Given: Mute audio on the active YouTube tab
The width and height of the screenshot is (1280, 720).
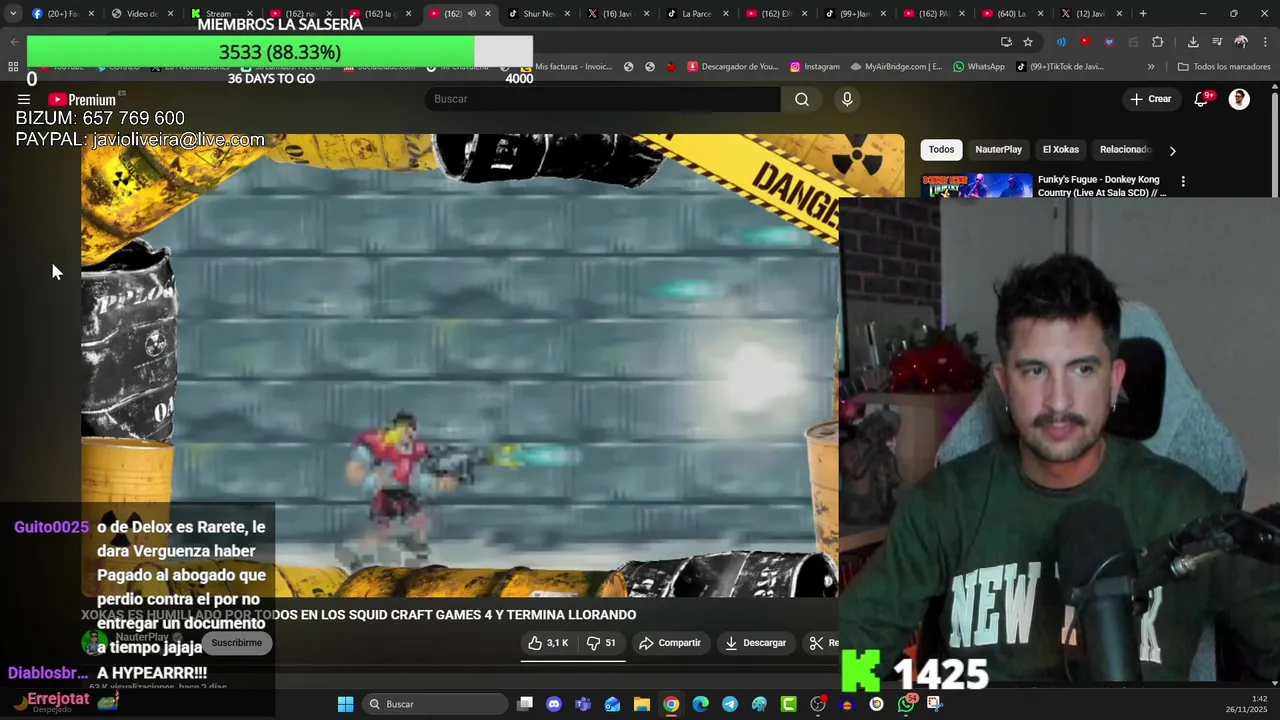Looking at the screenshot, I should point(472,14).
